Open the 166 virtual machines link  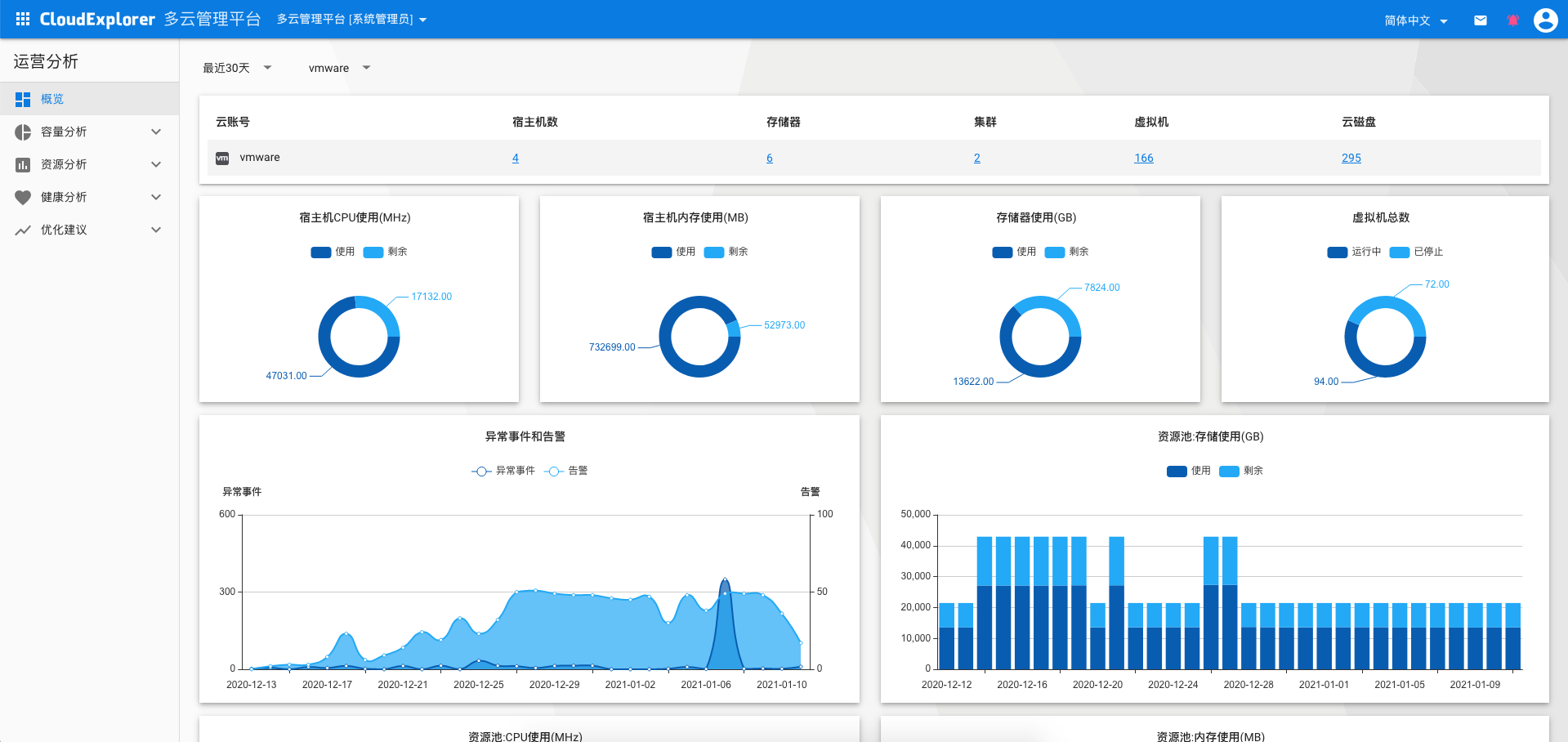(x=1143, y=158)
